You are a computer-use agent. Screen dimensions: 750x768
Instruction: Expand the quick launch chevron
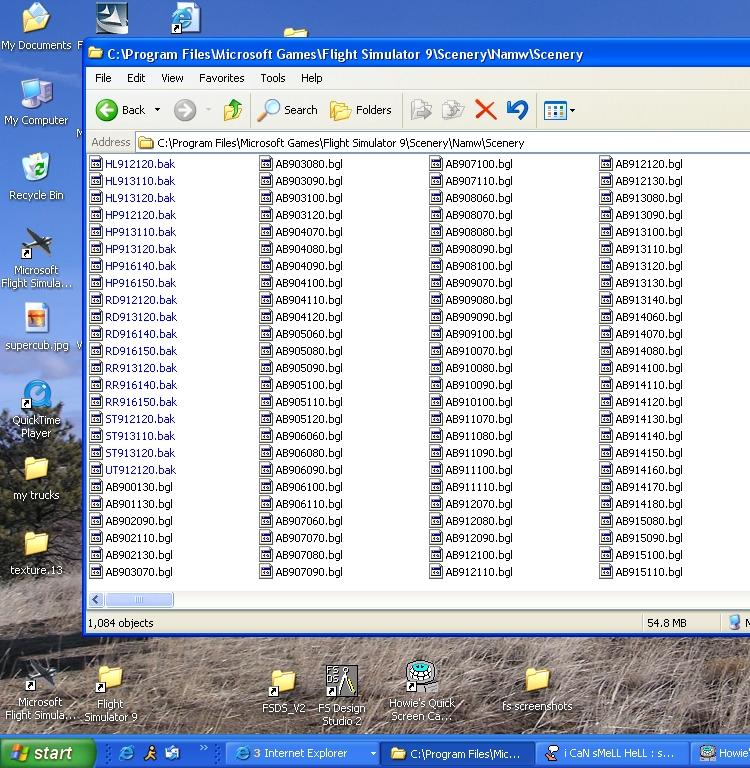point(203,747)
